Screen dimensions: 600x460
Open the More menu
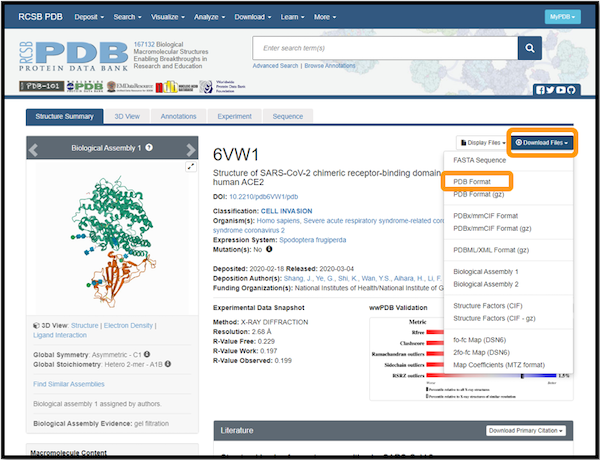click(325, 17)
